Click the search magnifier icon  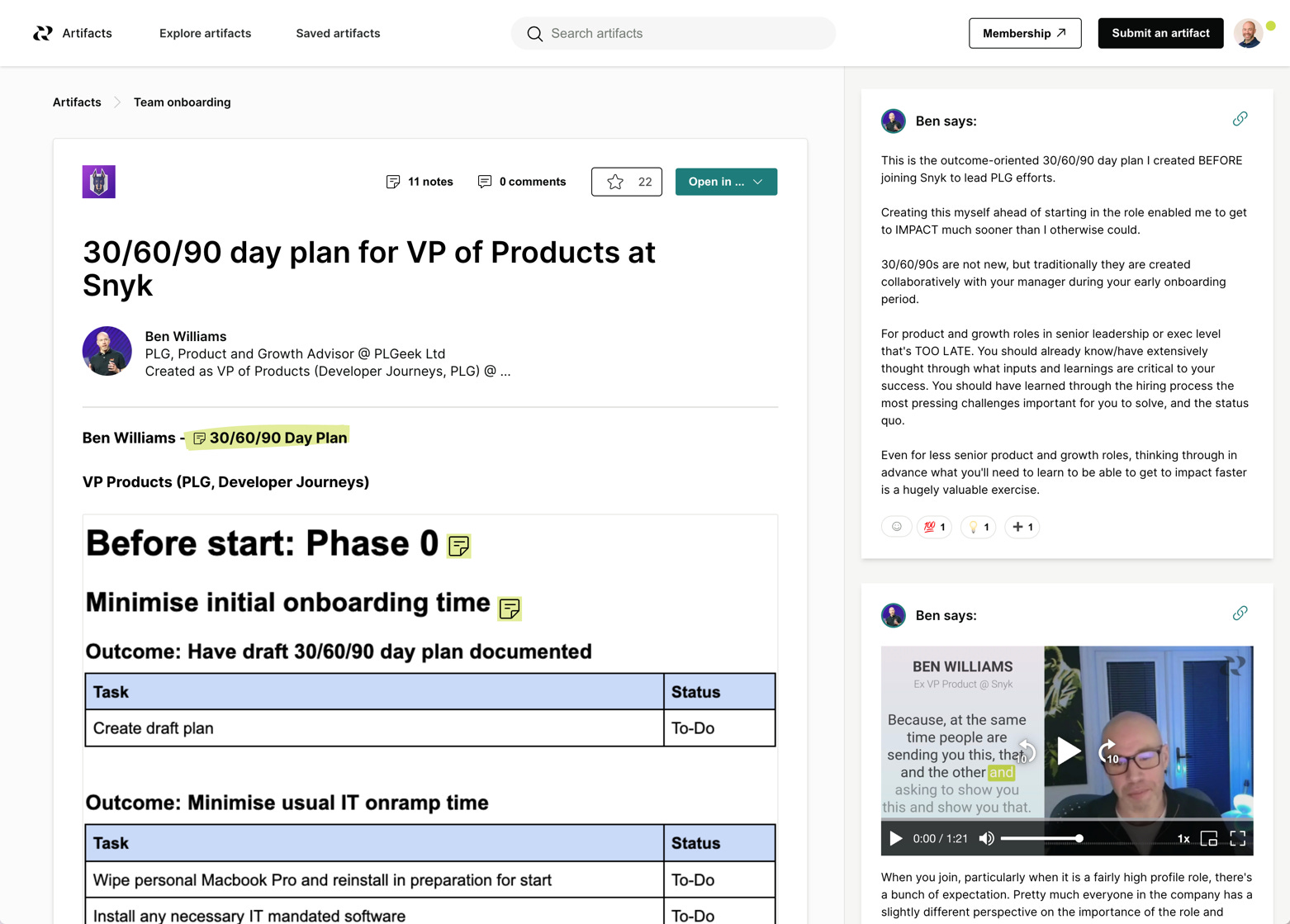534,34
